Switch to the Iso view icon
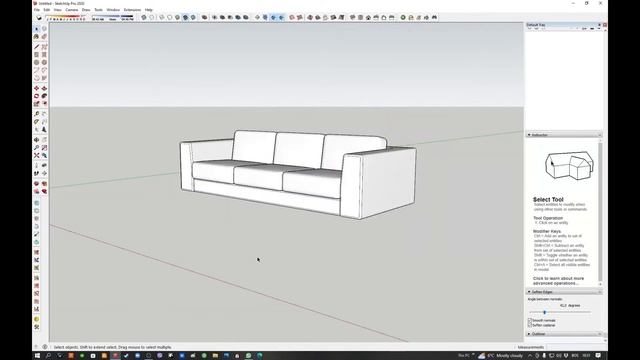Image resolution: width=640 pixels, height=360 pixels. pyautogui.click(x=352, y=18)
